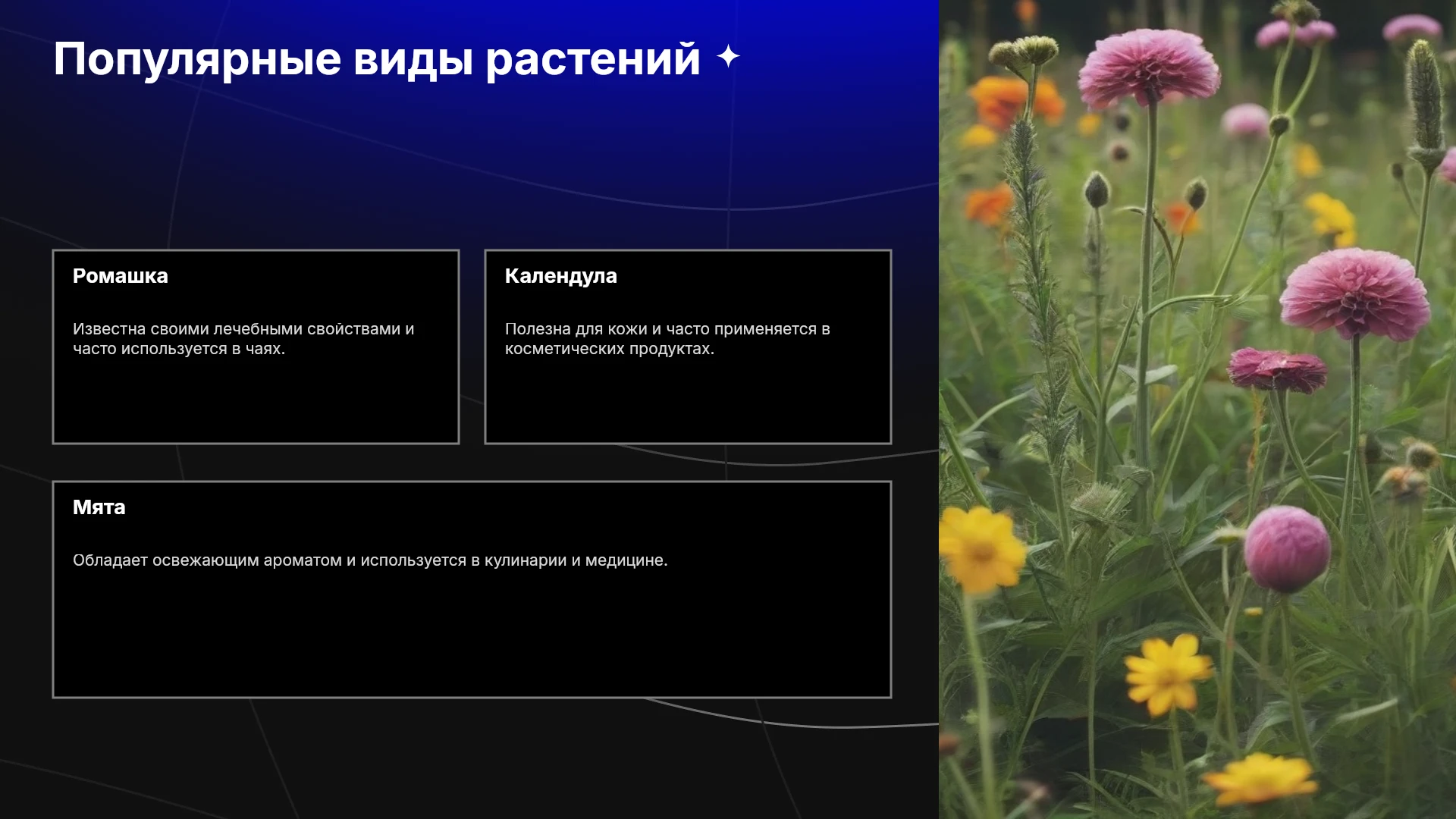Click the dark background below the Мята card

(x=470, y=758)
